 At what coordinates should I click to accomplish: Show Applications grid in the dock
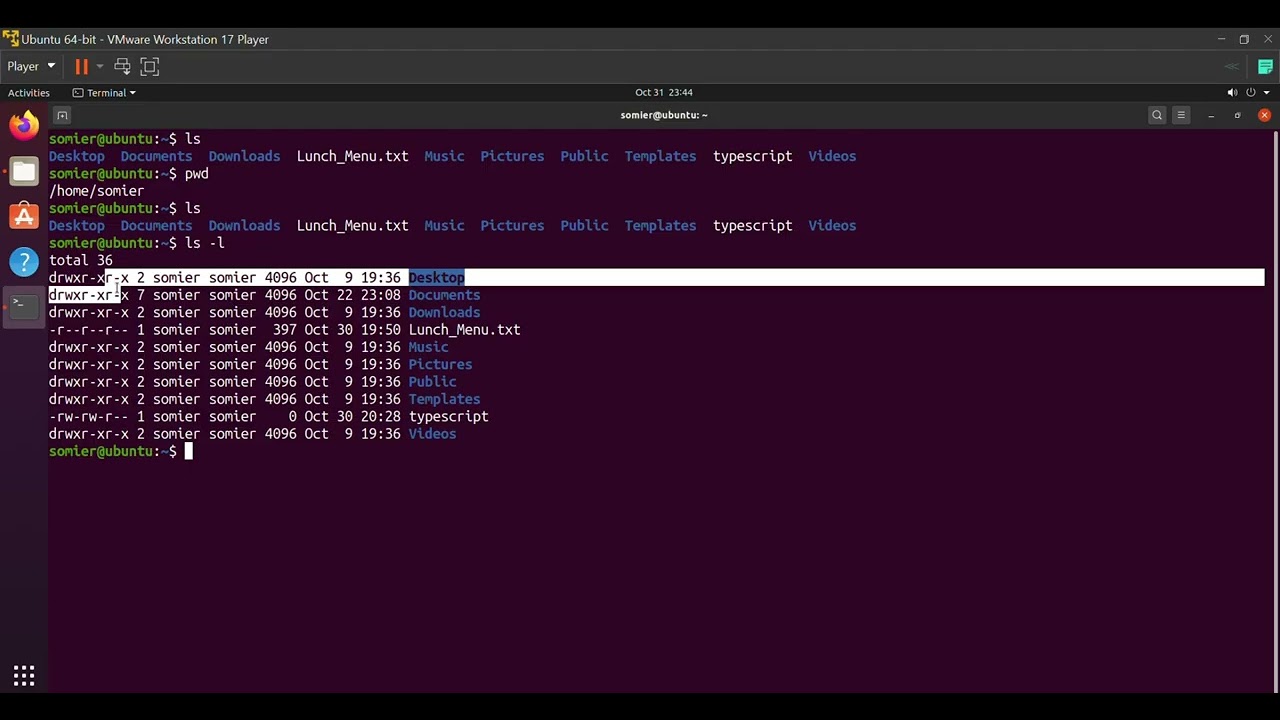pyautogui.click(x=24, y=676)
